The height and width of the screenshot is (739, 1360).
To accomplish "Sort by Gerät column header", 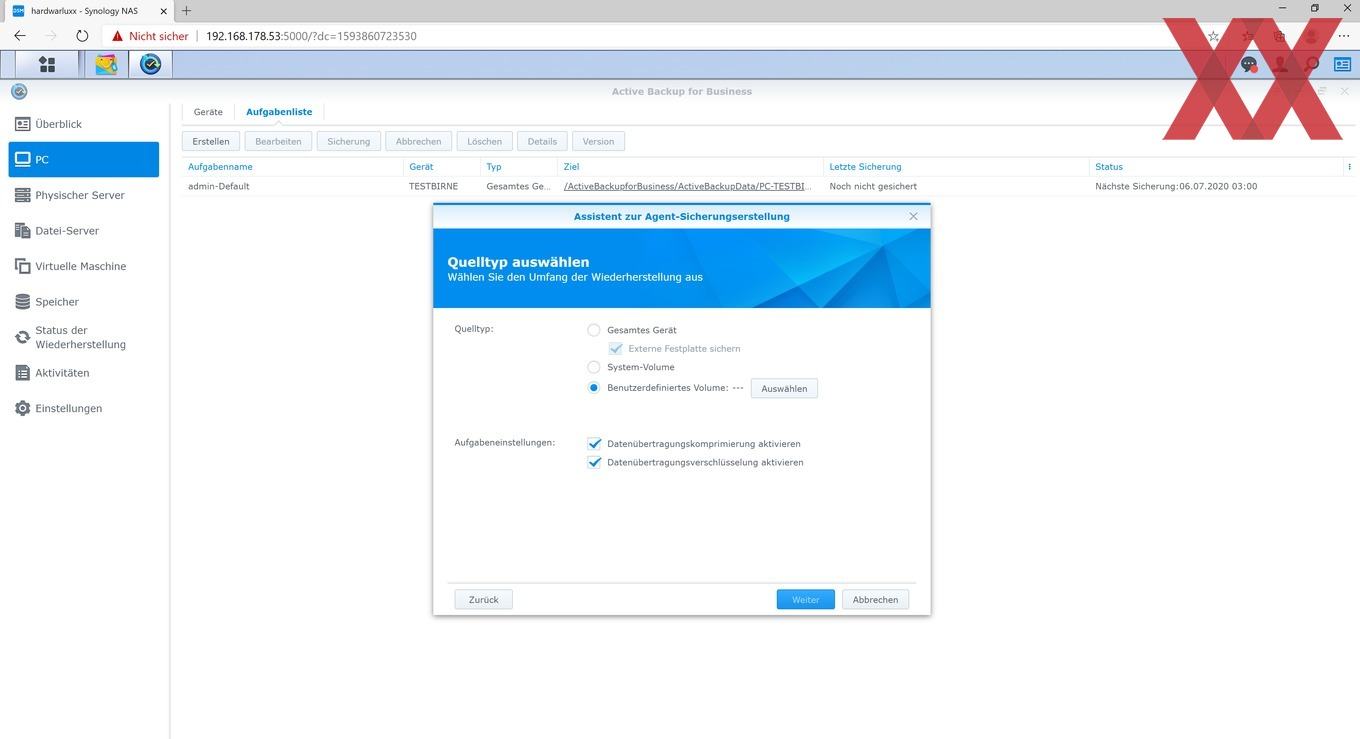I will [441, 167].
